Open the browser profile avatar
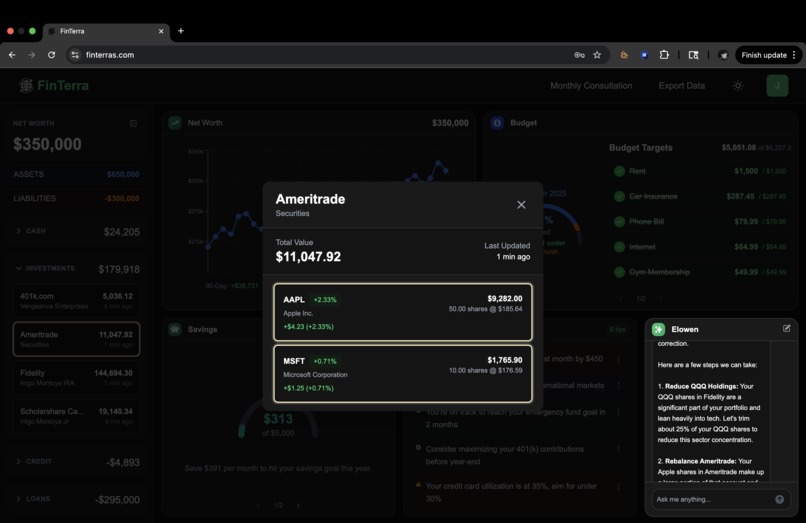Image resolution: width=806 pixels, height=523 pixels. 723,55
